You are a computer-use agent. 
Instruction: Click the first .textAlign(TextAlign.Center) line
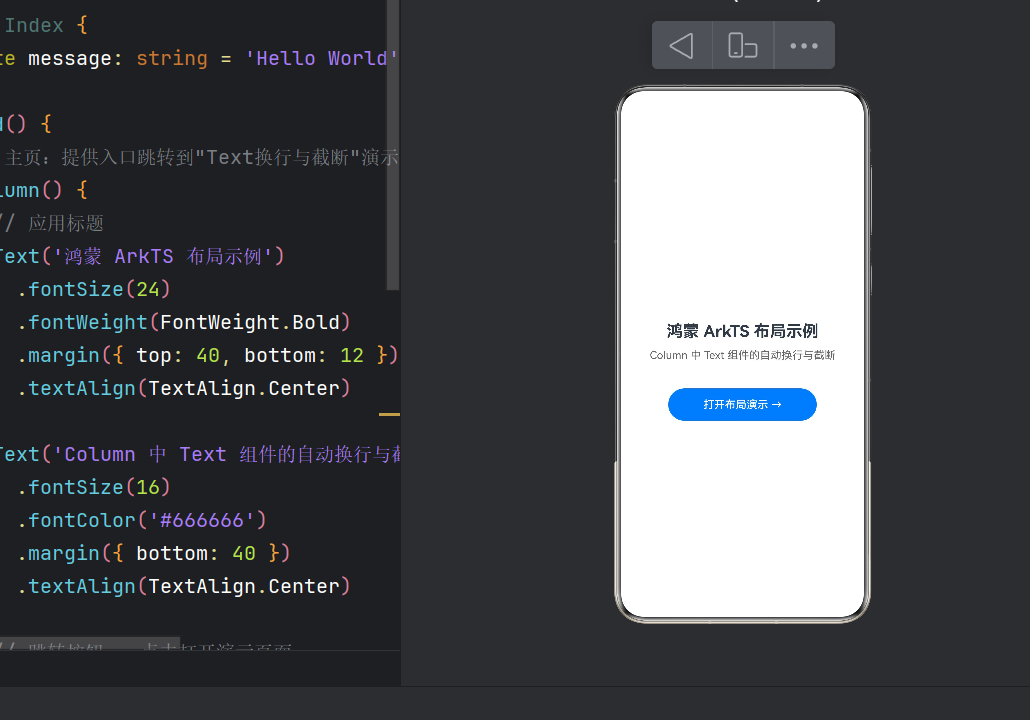point(184,388)
